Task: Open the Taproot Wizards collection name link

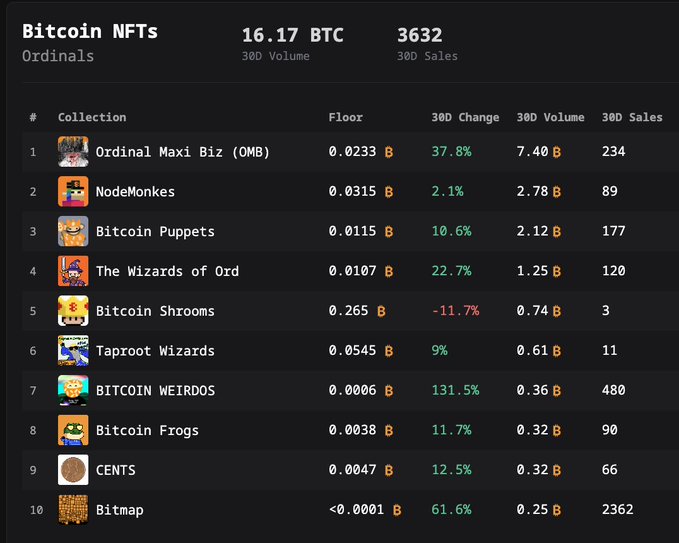Action: 155,351
